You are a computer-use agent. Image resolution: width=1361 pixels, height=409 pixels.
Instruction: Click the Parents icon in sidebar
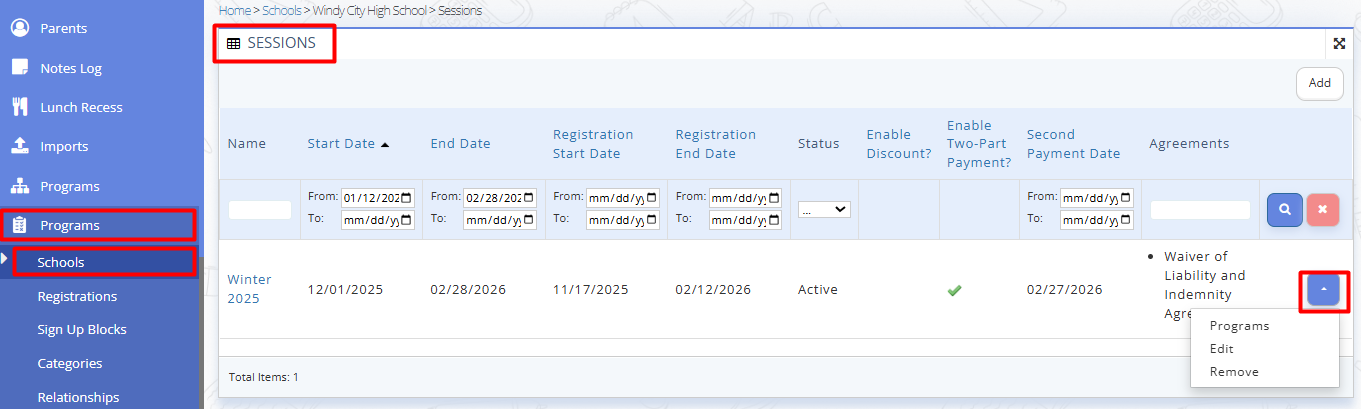coord(19,28)
